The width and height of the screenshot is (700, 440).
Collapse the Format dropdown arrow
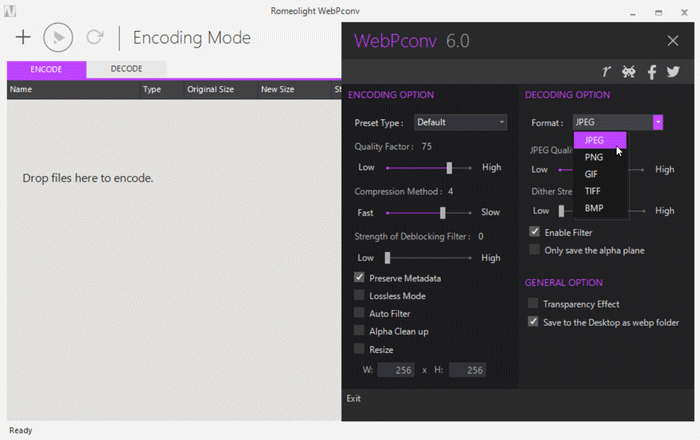tap(658, 122)
